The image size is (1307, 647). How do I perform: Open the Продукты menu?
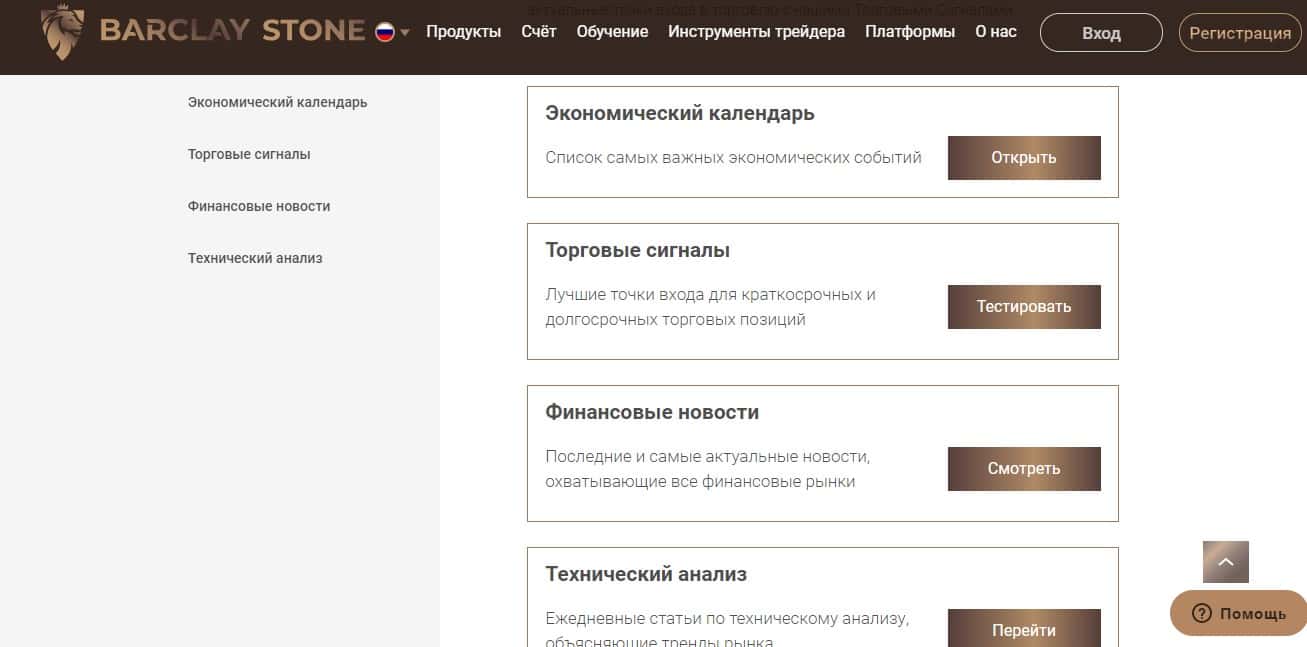(463, 31)
